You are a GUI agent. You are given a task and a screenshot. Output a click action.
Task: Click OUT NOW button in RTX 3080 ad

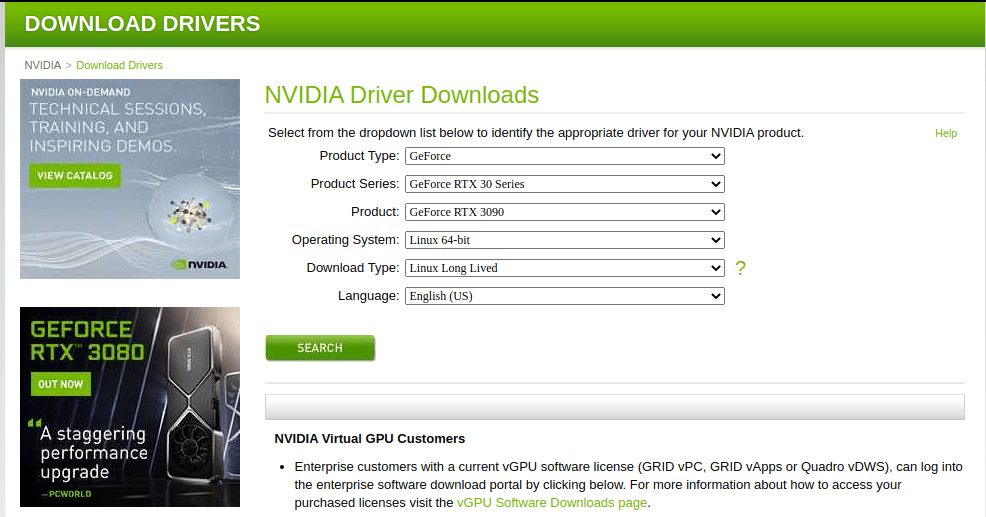click(61, 384)
